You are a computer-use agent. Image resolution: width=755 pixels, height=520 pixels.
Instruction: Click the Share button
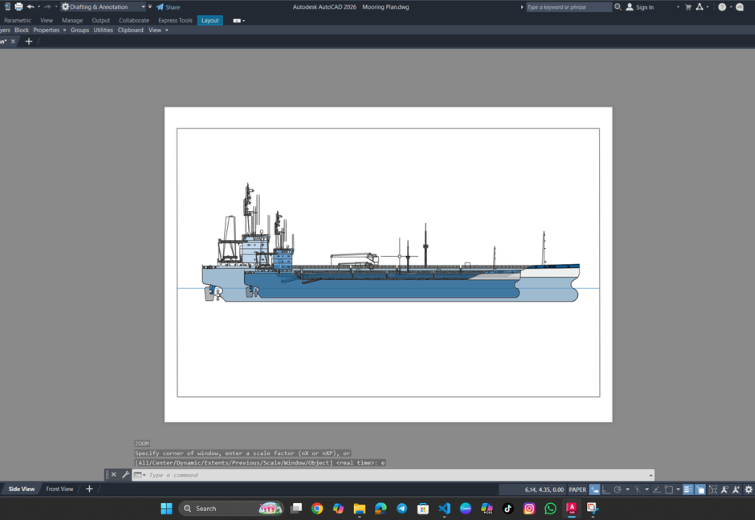[168, 7]
